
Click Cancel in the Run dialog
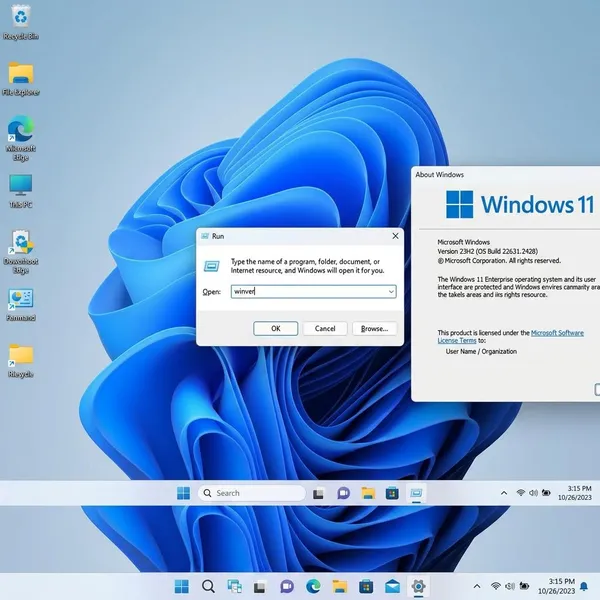coord(325,329)
